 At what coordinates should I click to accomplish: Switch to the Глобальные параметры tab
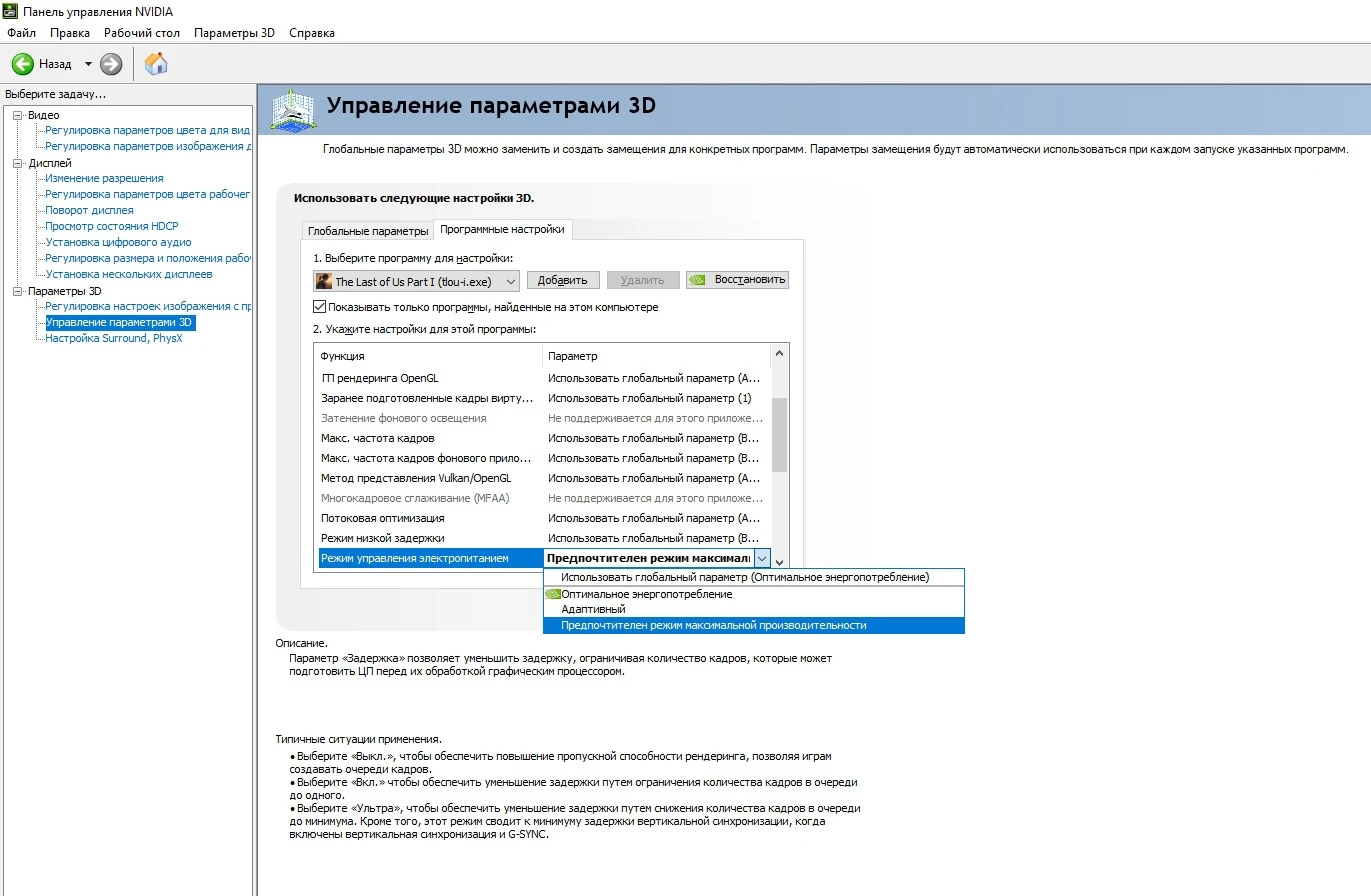coord(367,231)
